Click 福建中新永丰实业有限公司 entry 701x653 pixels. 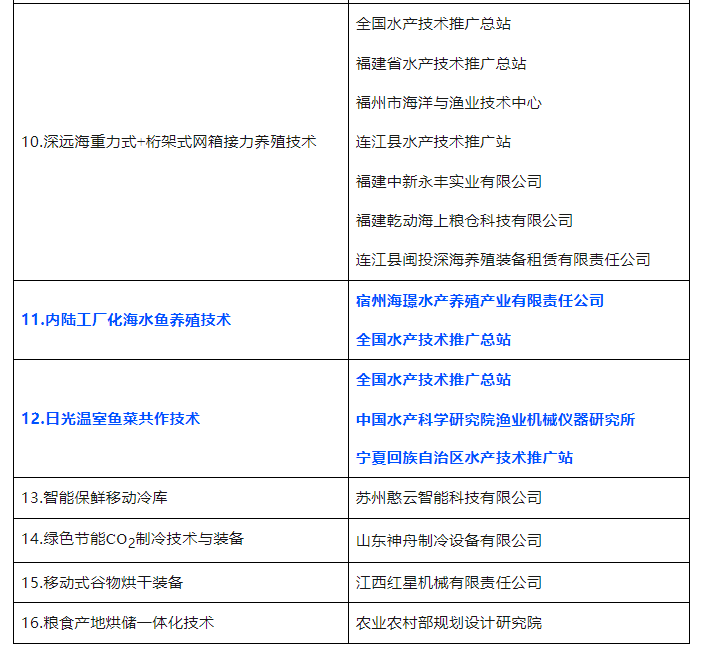[x=448, y=181]
